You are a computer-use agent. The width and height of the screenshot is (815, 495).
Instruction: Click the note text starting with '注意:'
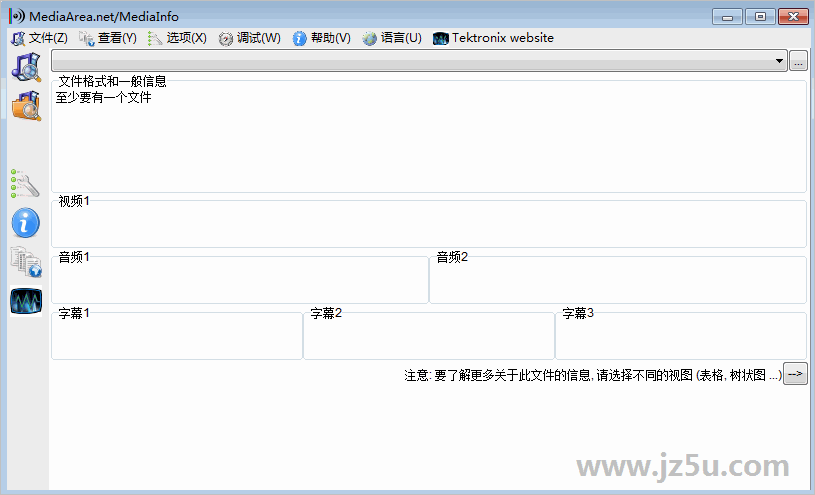(593, 375)
